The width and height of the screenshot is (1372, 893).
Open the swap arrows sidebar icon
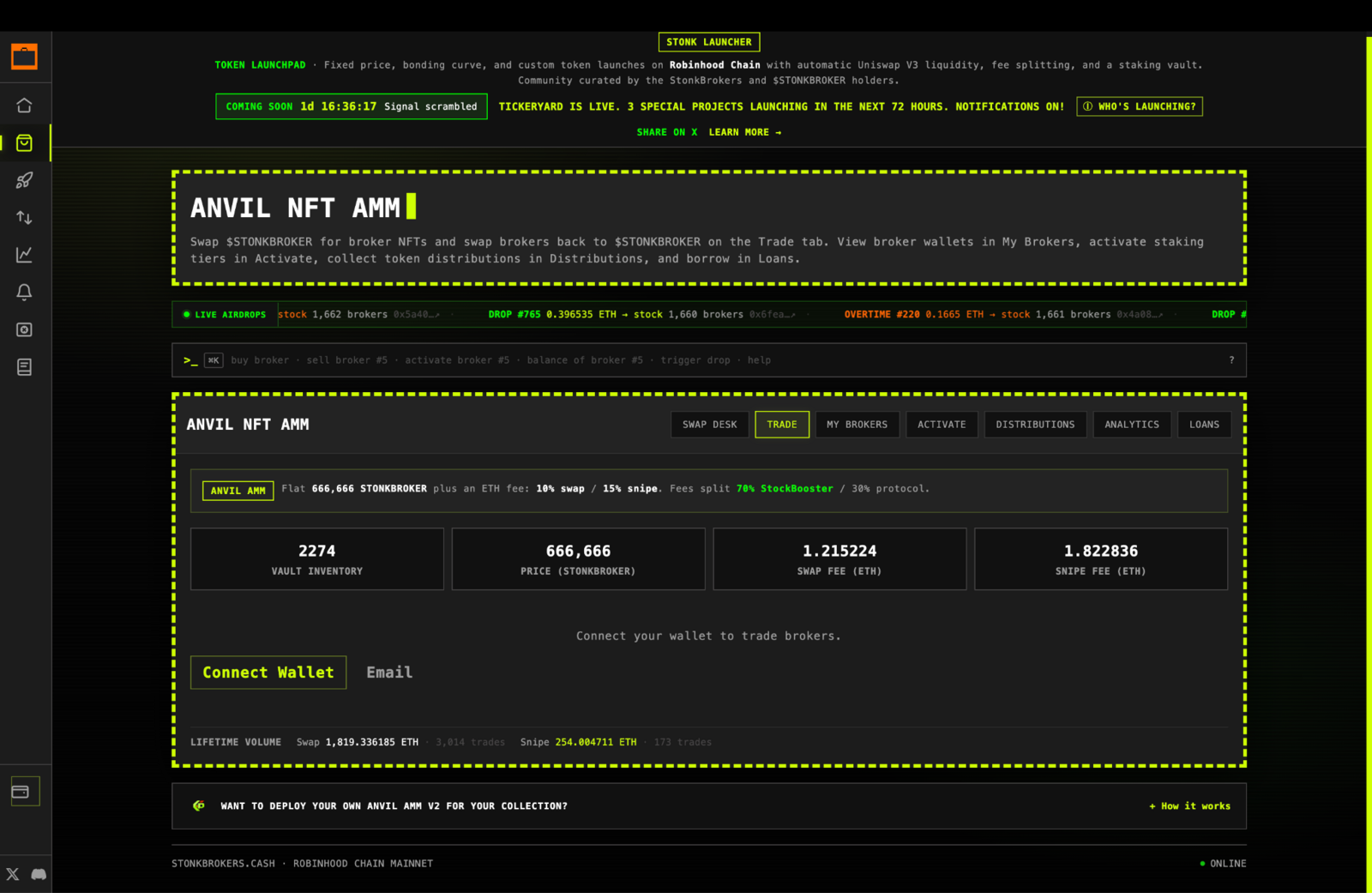tap(24, 218)
